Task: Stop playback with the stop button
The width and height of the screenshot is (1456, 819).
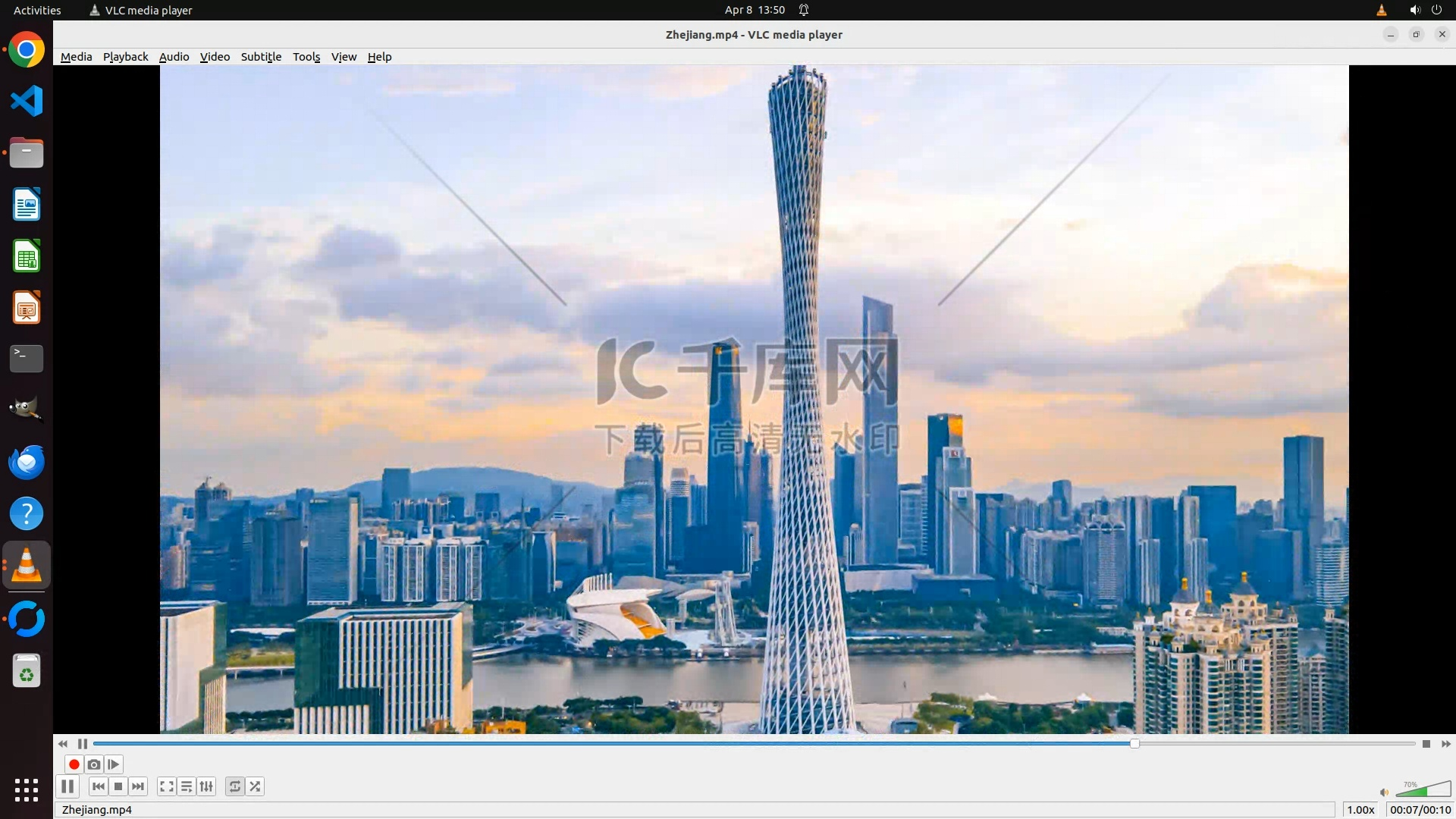Action: (x=118, y=786)
